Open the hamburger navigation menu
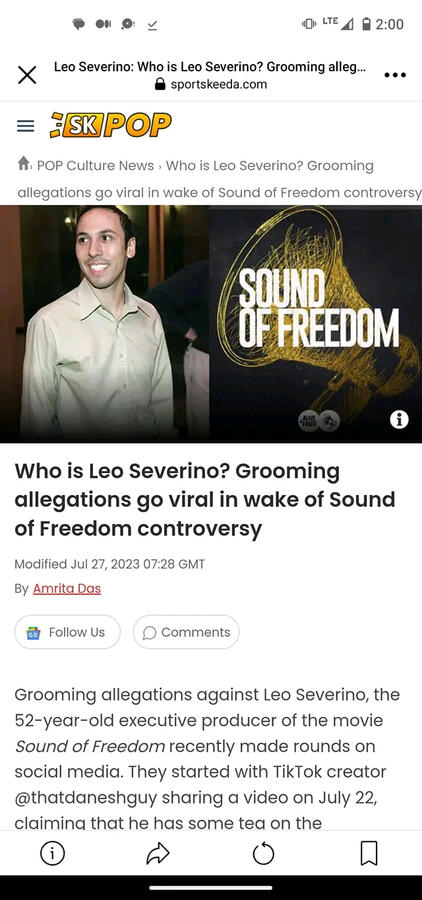 point(25,126)
